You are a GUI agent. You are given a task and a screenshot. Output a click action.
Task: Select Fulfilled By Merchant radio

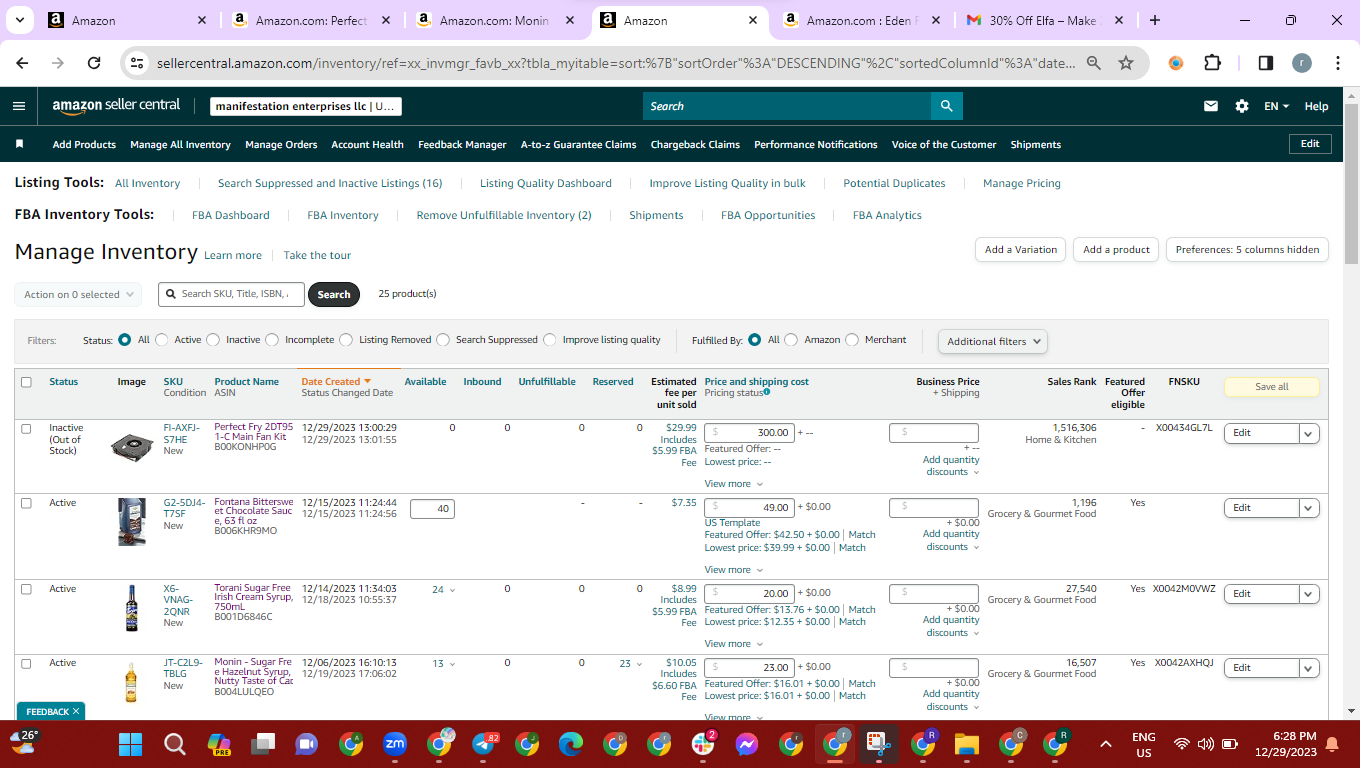[x=852, y=340]
